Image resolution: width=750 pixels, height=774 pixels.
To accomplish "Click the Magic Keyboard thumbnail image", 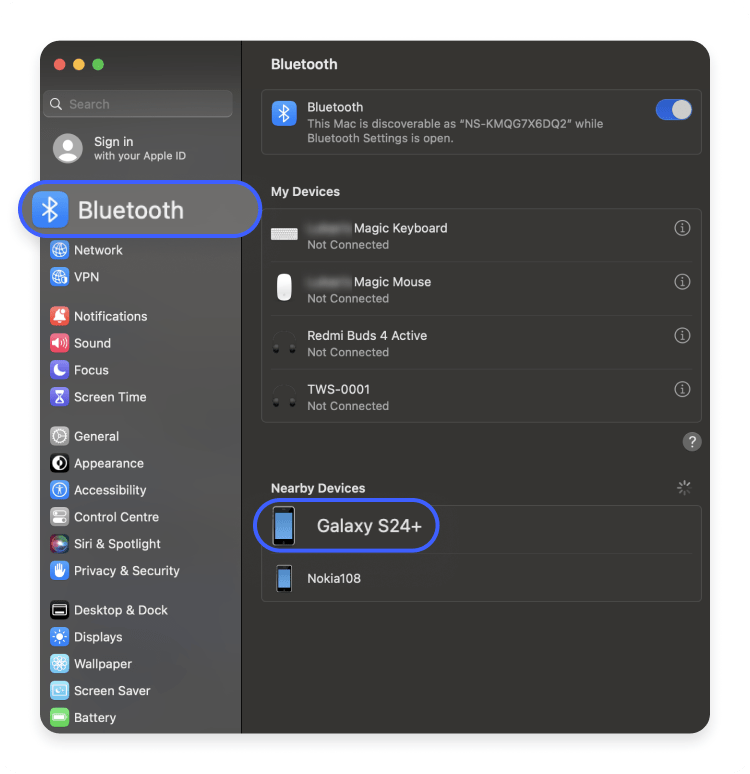I will pos(284,234).
